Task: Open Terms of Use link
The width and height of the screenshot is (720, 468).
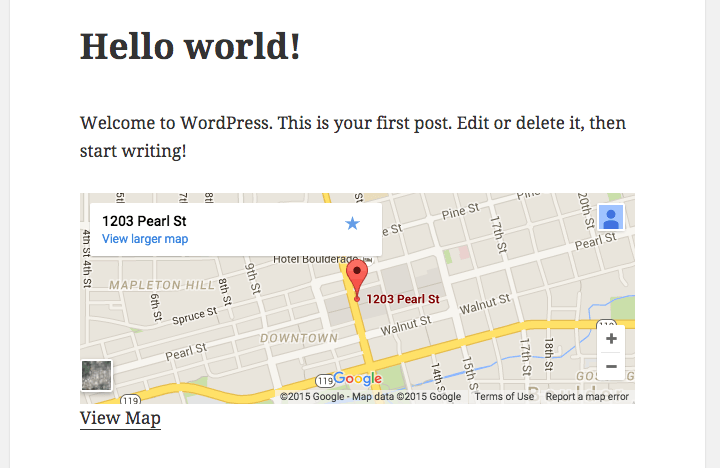Action: coord(504,396)
